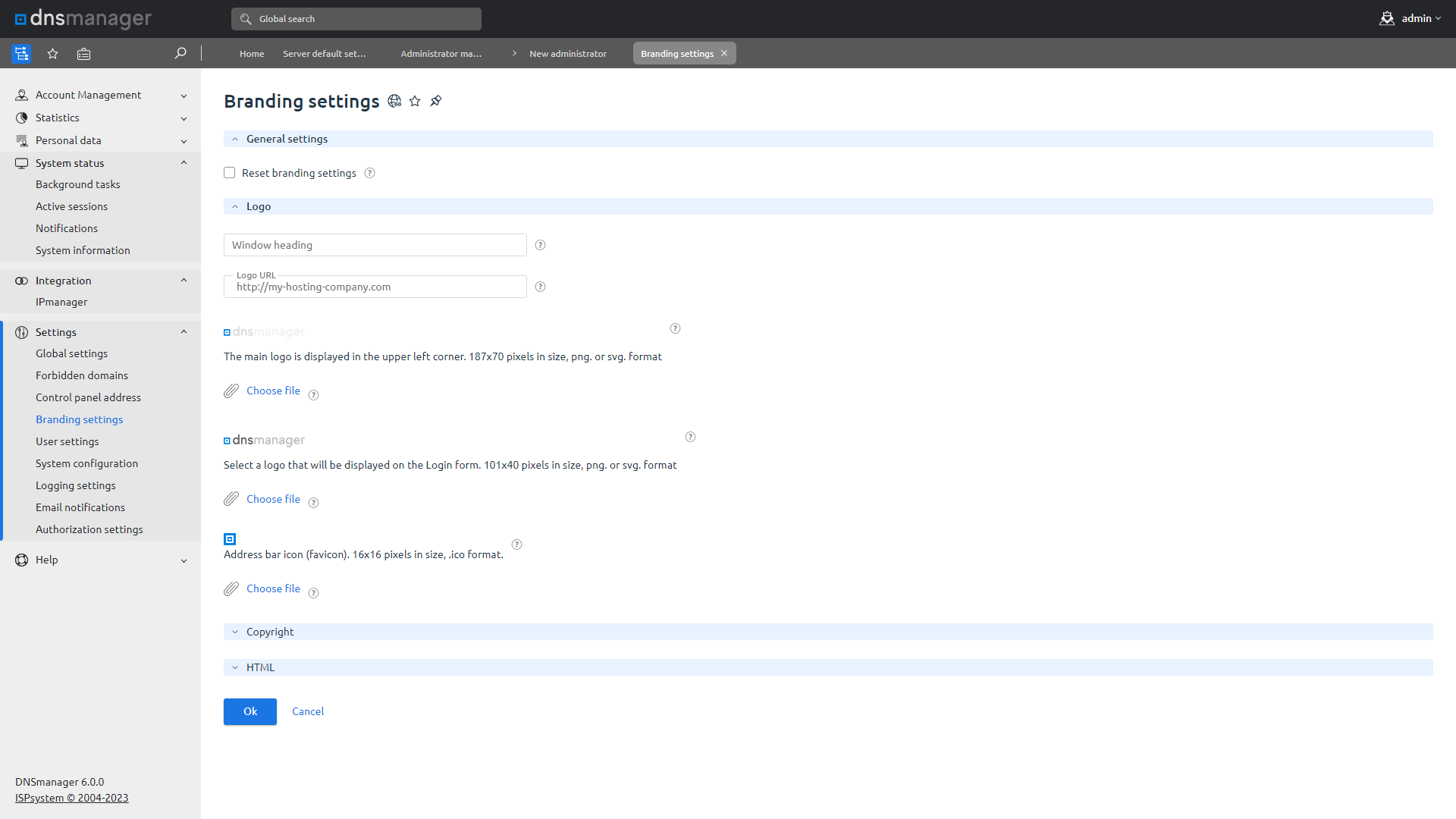This screenshot has width=1456, height=819.
Task: Open the favorites star in sidebar toolbar
Action: [52, 53]
